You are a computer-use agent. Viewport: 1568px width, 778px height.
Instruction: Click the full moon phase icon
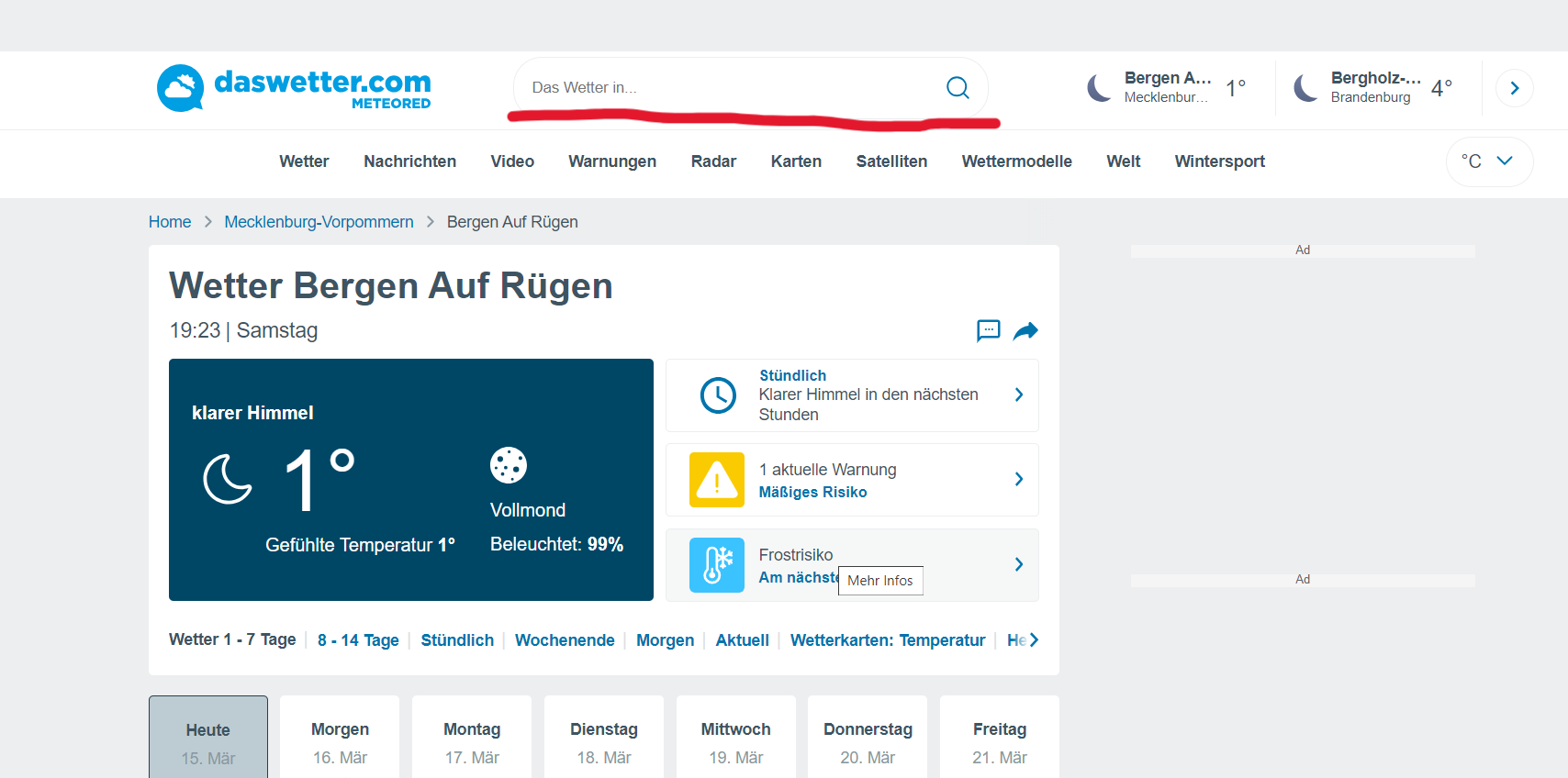pos(509,465)
